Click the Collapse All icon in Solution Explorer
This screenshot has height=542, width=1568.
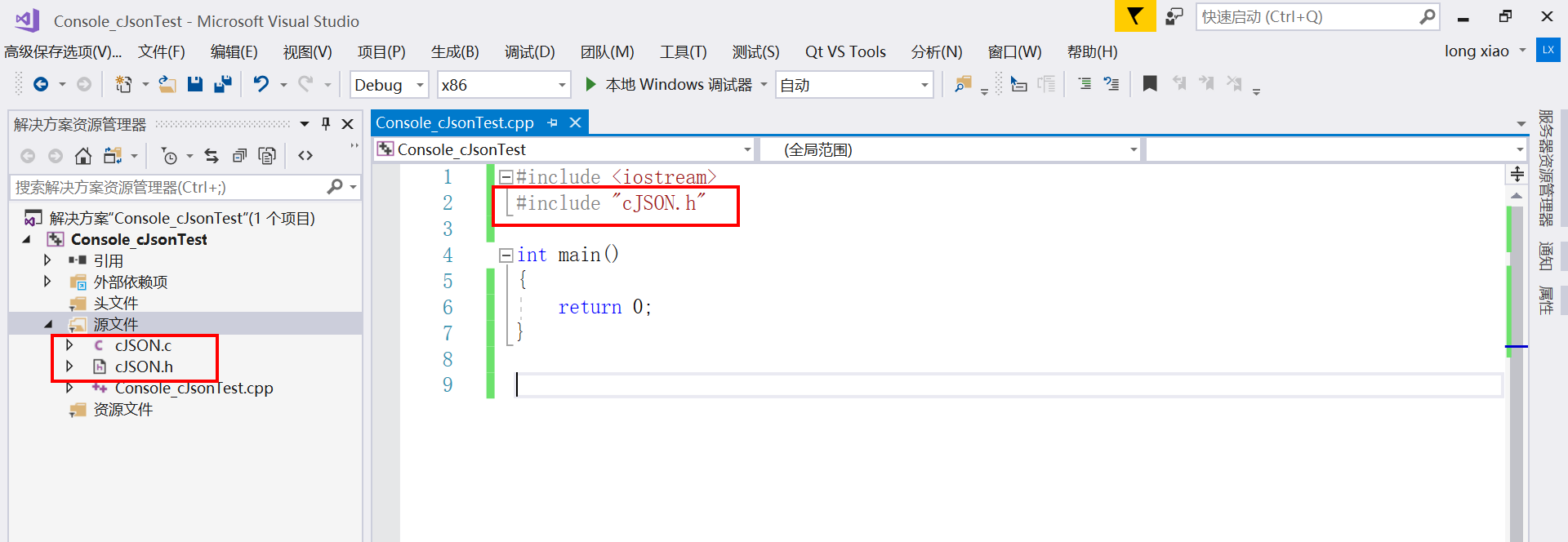(239, 156)
